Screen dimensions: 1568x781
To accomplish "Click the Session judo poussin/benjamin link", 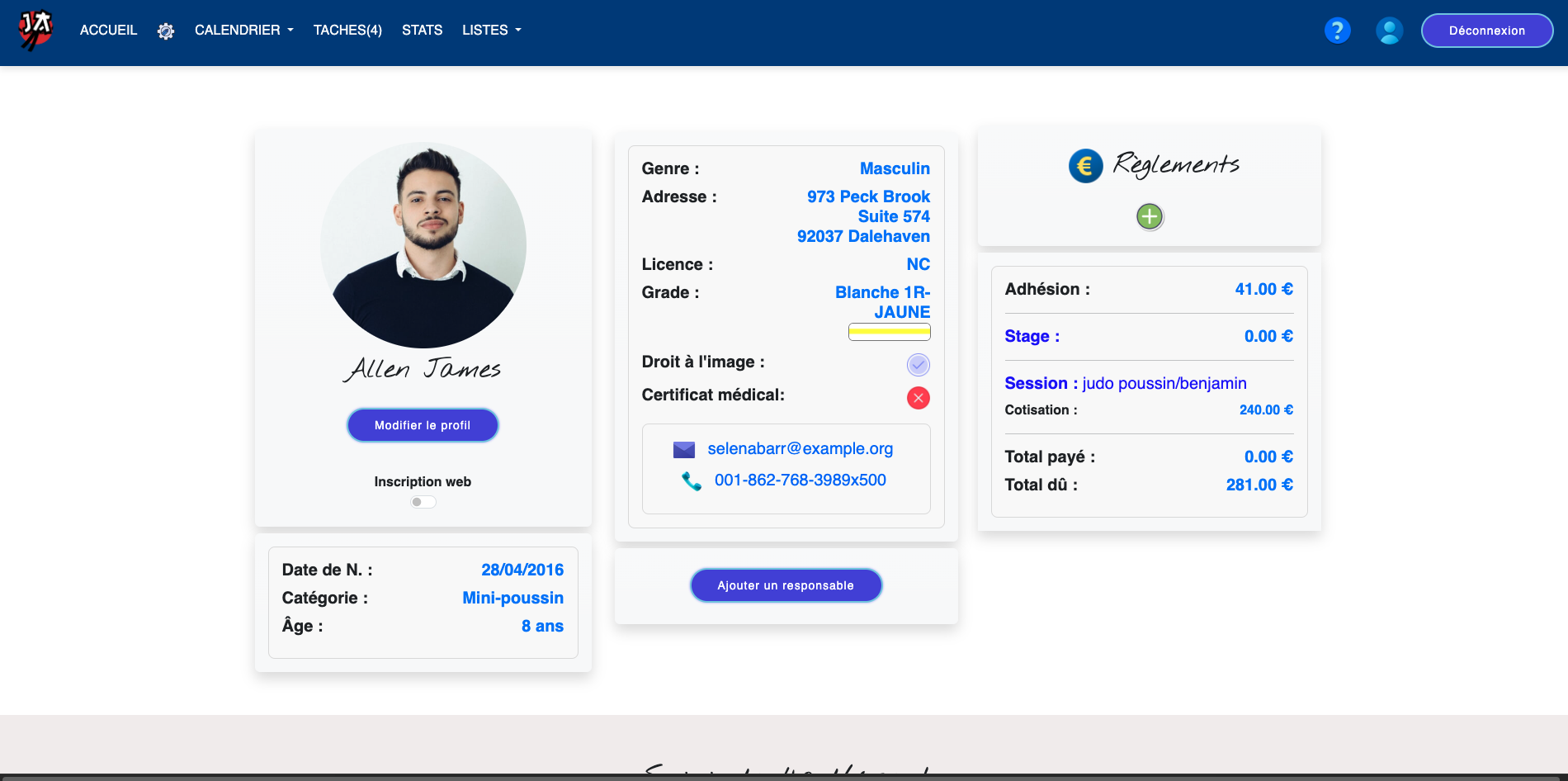I will 1126,383.
